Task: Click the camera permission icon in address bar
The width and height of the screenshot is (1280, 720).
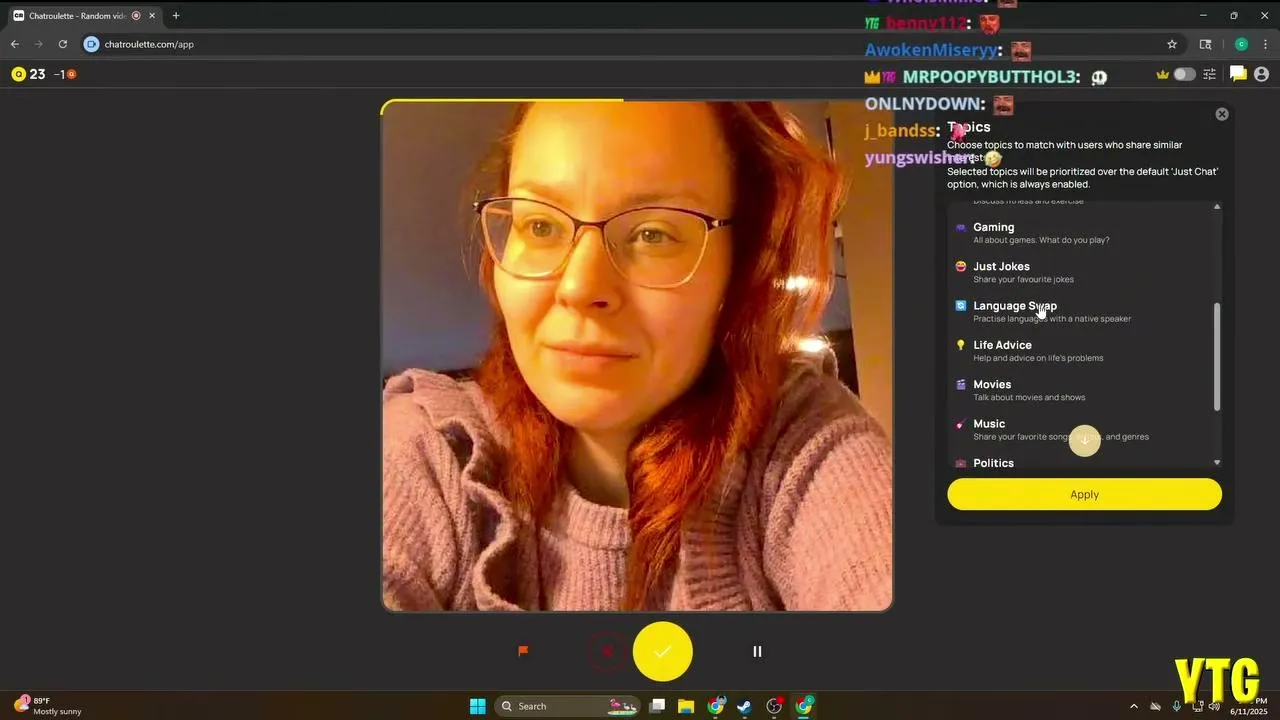Action: 92,44
